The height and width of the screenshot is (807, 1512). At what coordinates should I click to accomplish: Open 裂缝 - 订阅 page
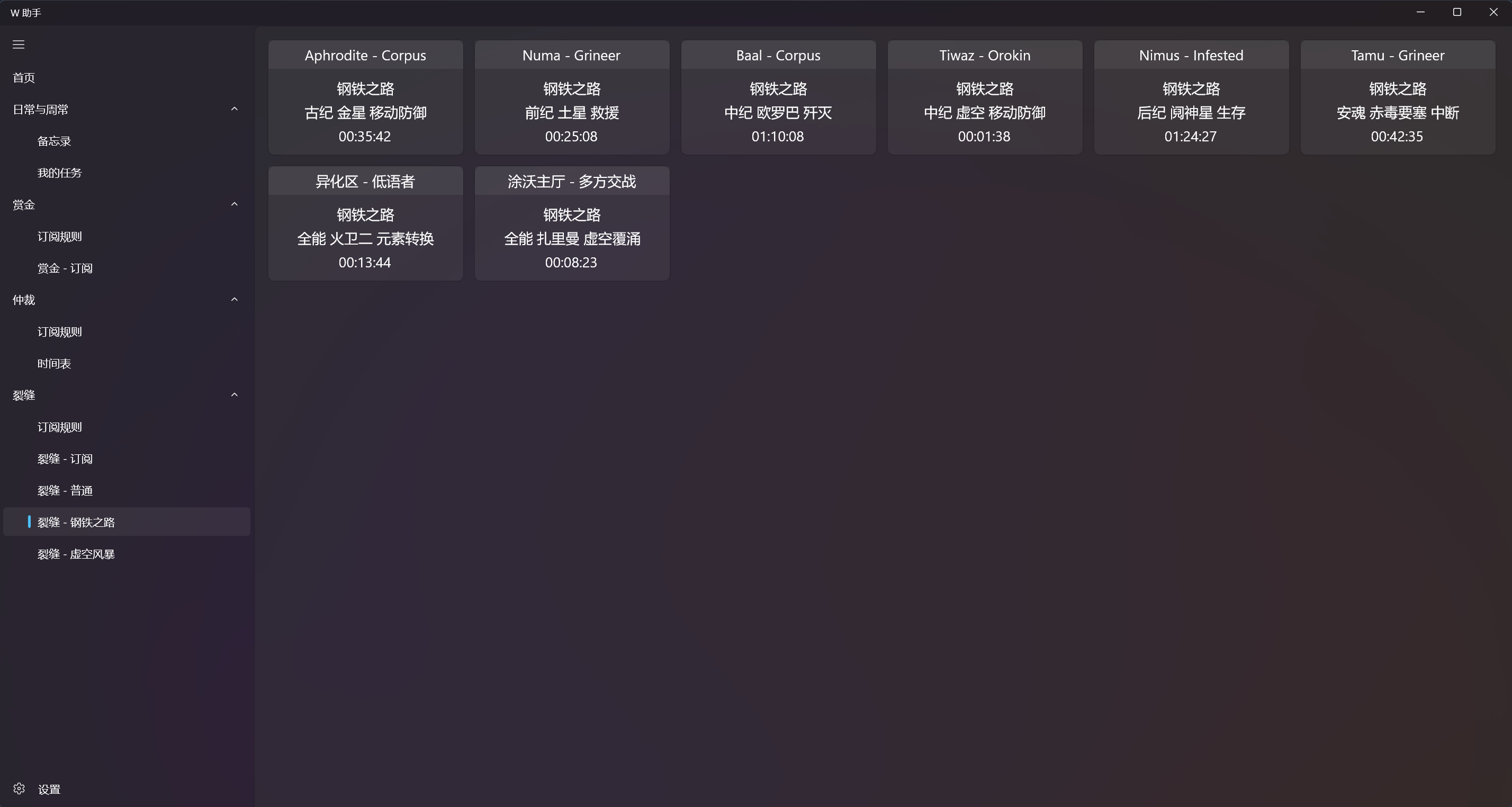[x=65, y=459]
